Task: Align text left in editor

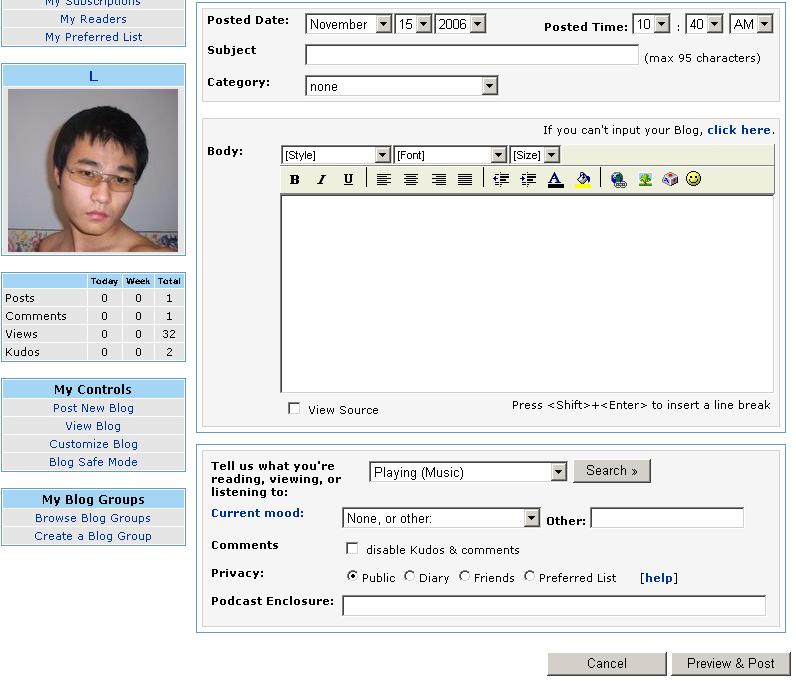Action: click(384, 179)
